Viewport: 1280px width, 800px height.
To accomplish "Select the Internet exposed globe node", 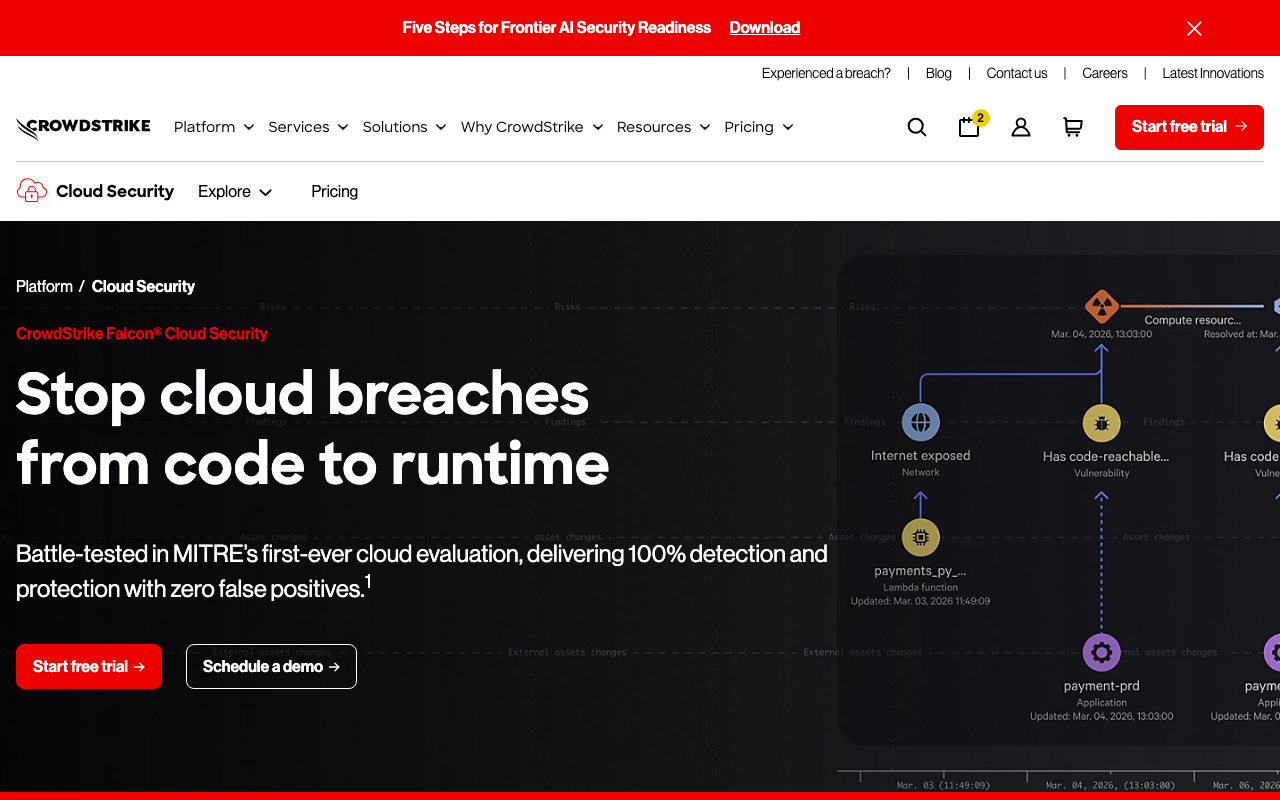I will point(920,423).
